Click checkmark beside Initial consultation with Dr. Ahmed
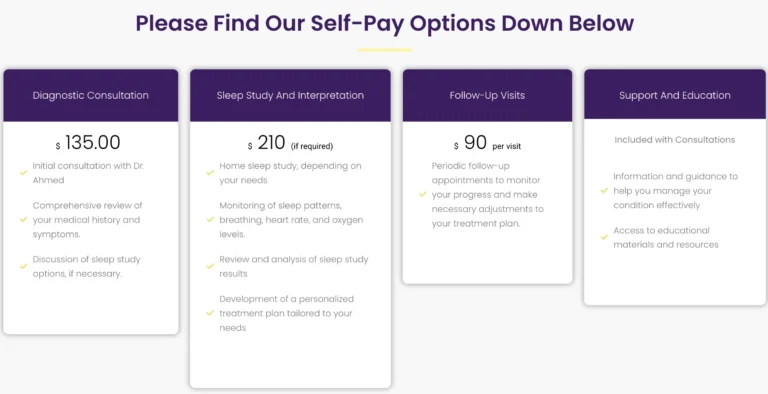Screen dimensions: 768x394 (x=23, y=173)
